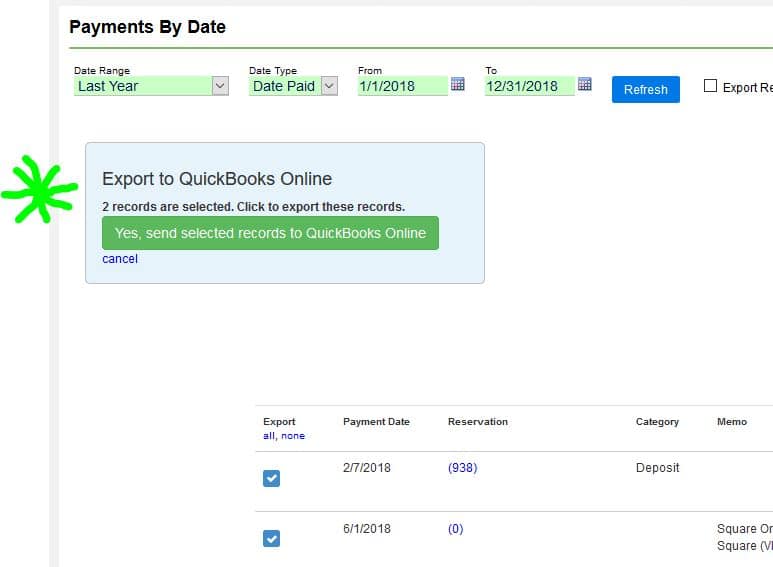Select all records via 'all' link
Screen dimensions: 773x567
pos(269,436)
